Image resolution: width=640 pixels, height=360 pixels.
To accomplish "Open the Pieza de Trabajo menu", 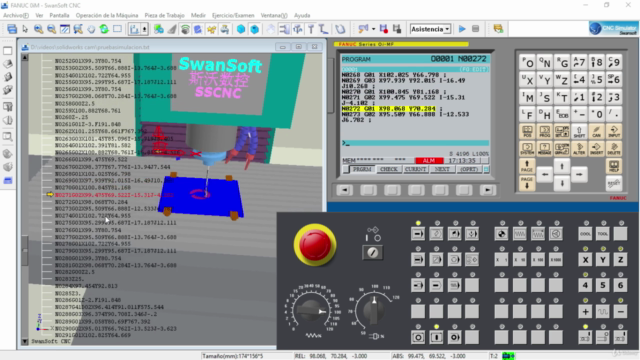I will 164,15.
